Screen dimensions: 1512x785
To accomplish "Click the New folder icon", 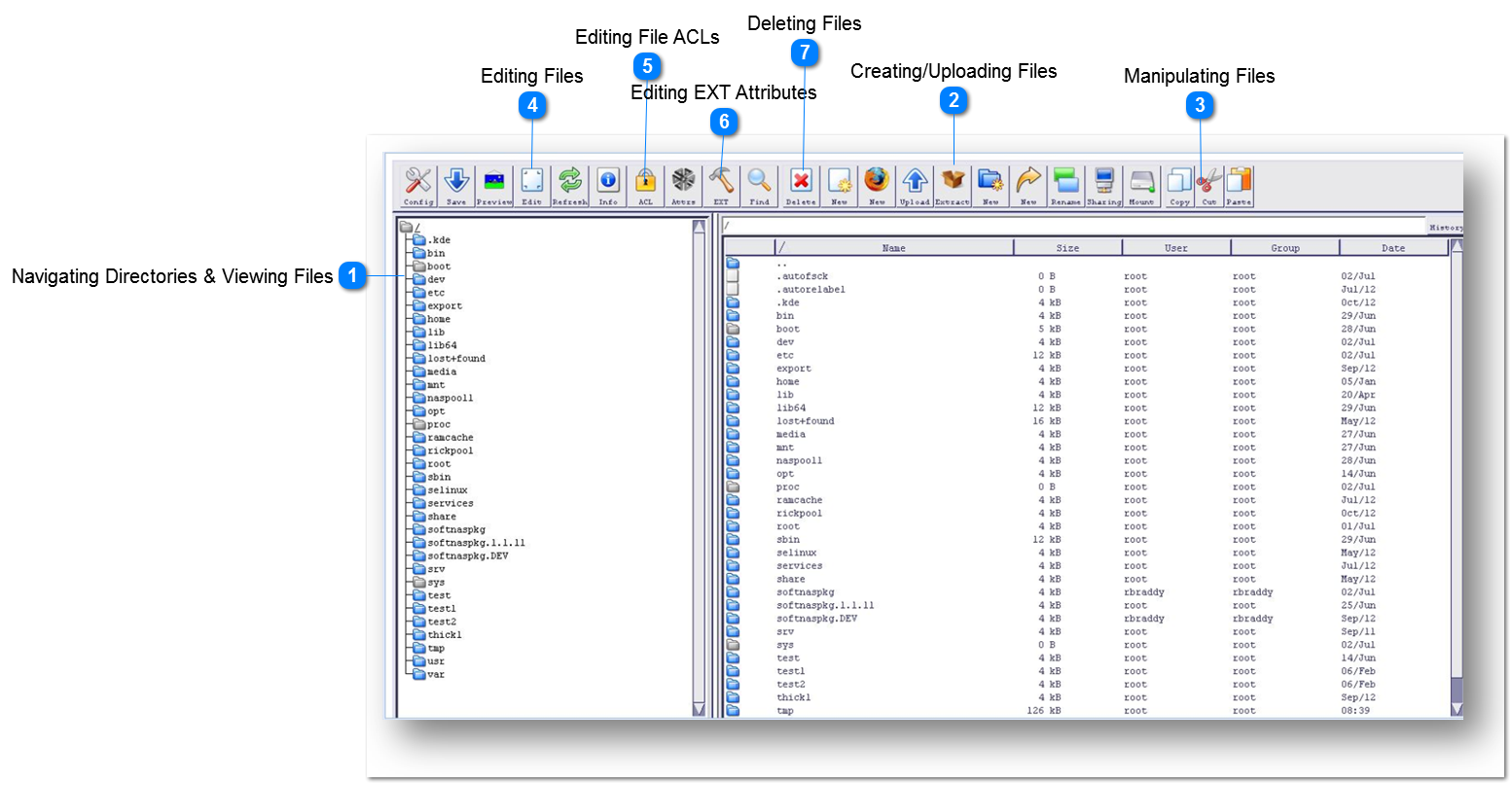I will (990, 185).
